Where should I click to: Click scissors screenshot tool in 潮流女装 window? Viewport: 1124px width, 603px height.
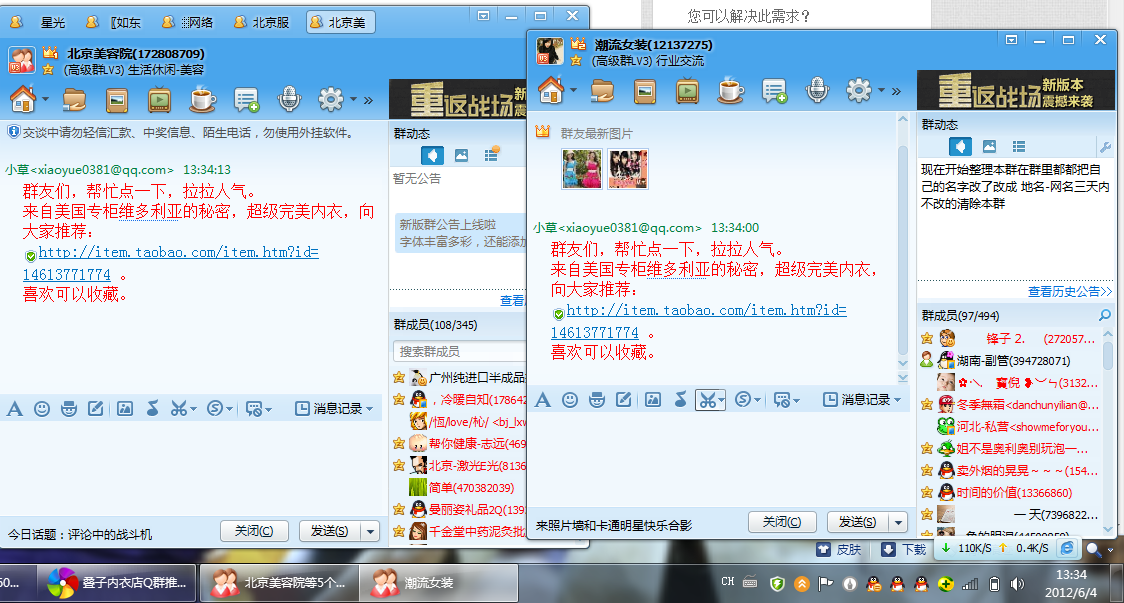(x=707, y=400)
